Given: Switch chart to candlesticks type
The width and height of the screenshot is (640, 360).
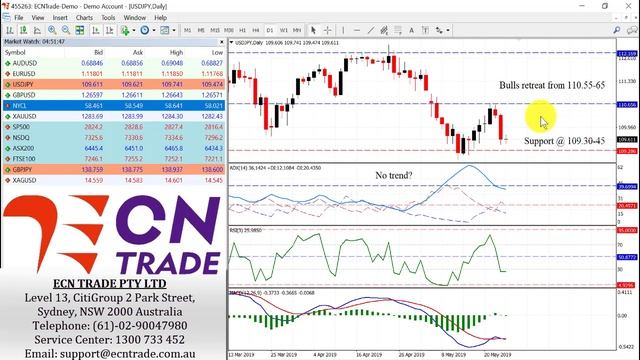Looking at the screenshot, I should pos(23,30).
